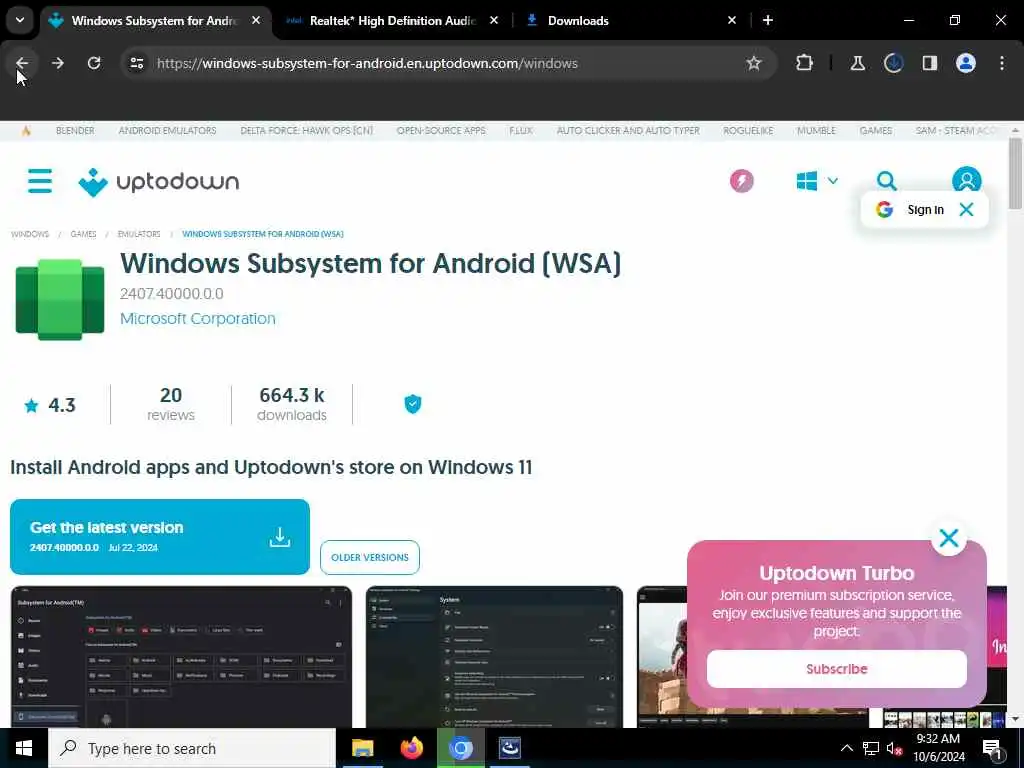Close the Realtek High Definition Audio tab

494,20
